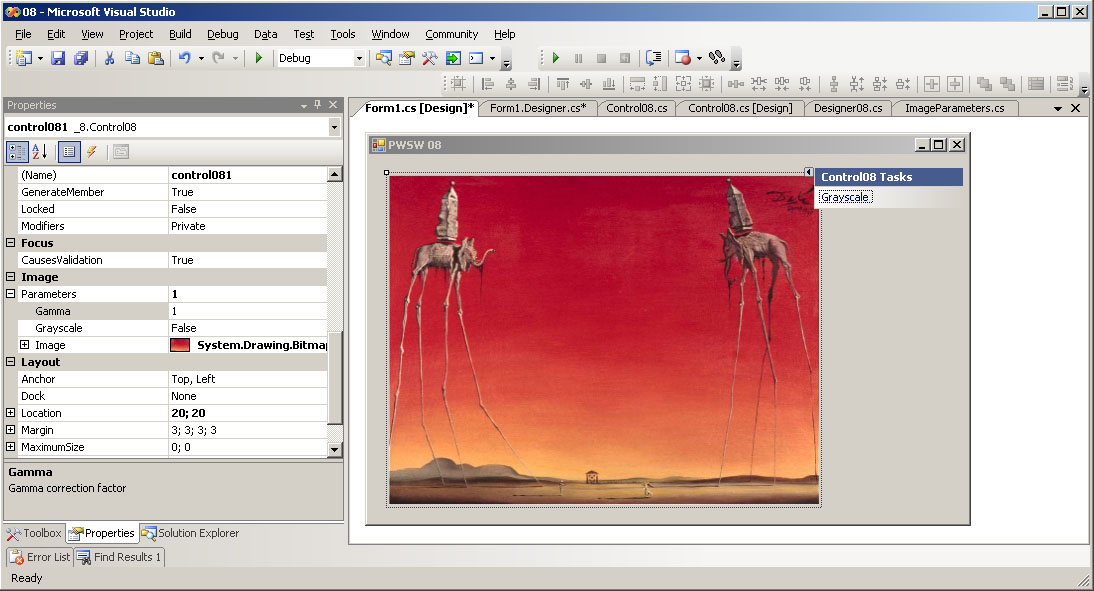Image resolution: width=1094 pixels, height=591 pixels.
Task: Click the Grayscale smart tag link
Action: click(x=845, y=197)
